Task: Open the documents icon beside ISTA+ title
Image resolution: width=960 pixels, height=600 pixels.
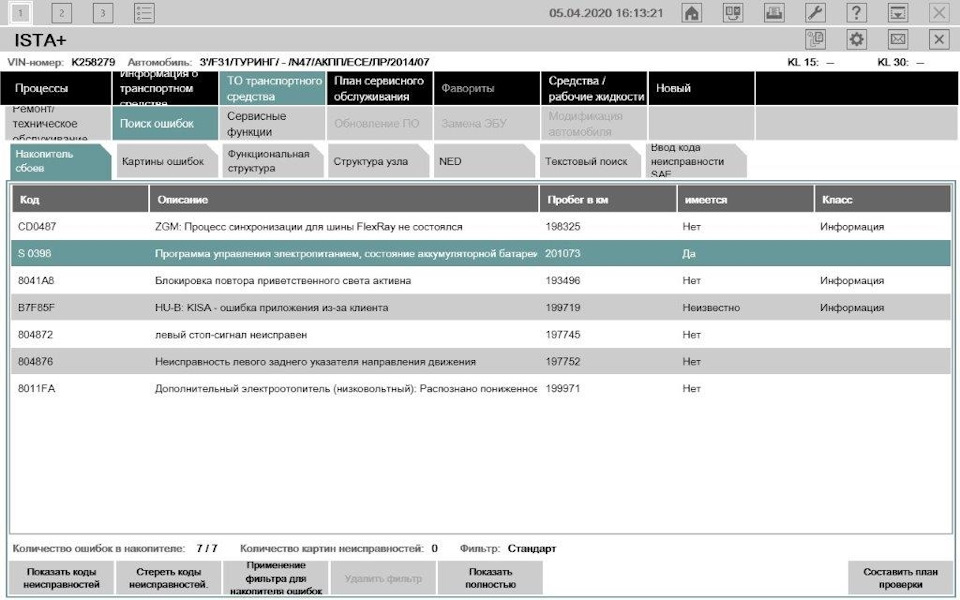Action: point(816,40)
